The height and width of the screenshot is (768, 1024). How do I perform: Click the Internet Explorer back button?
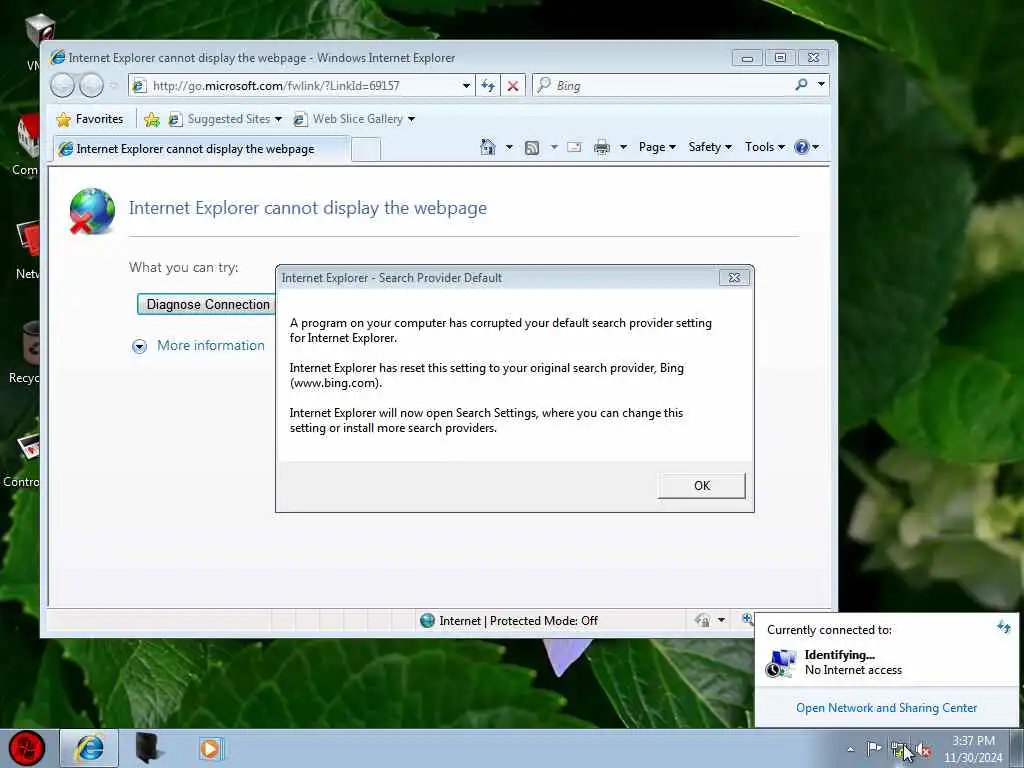tap(63, 86)
